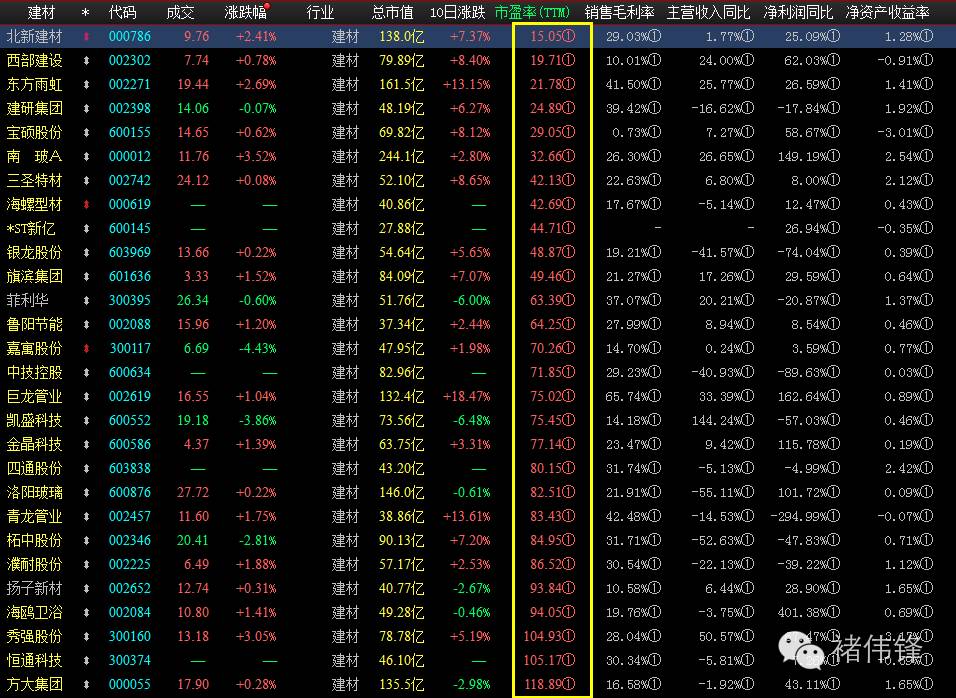
Task: Click the marker icon in the 东方雨虹 row
Action: click(x=86, y=85)
